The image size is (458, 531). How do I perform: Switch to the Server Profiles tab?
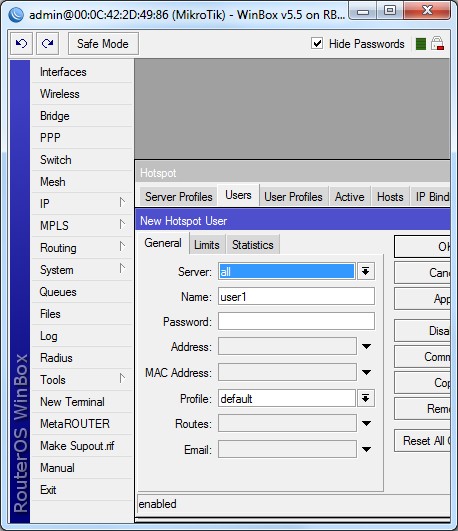[x=179, y=196]
